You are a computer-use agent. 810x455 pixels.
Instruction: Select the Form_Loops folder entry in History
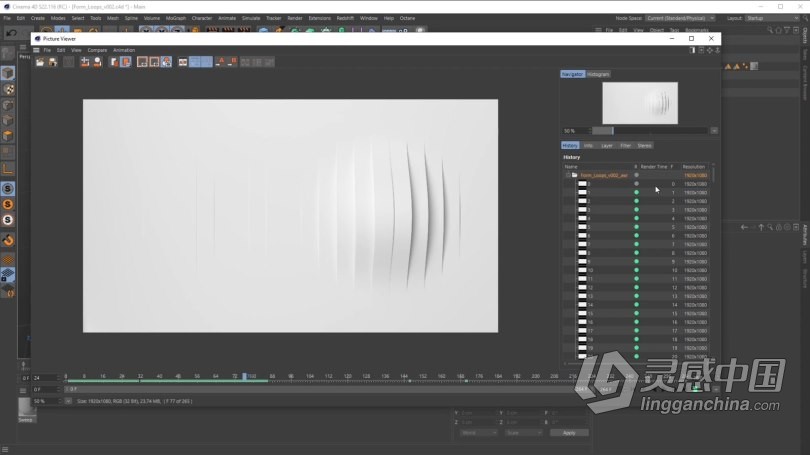point(603,175)
